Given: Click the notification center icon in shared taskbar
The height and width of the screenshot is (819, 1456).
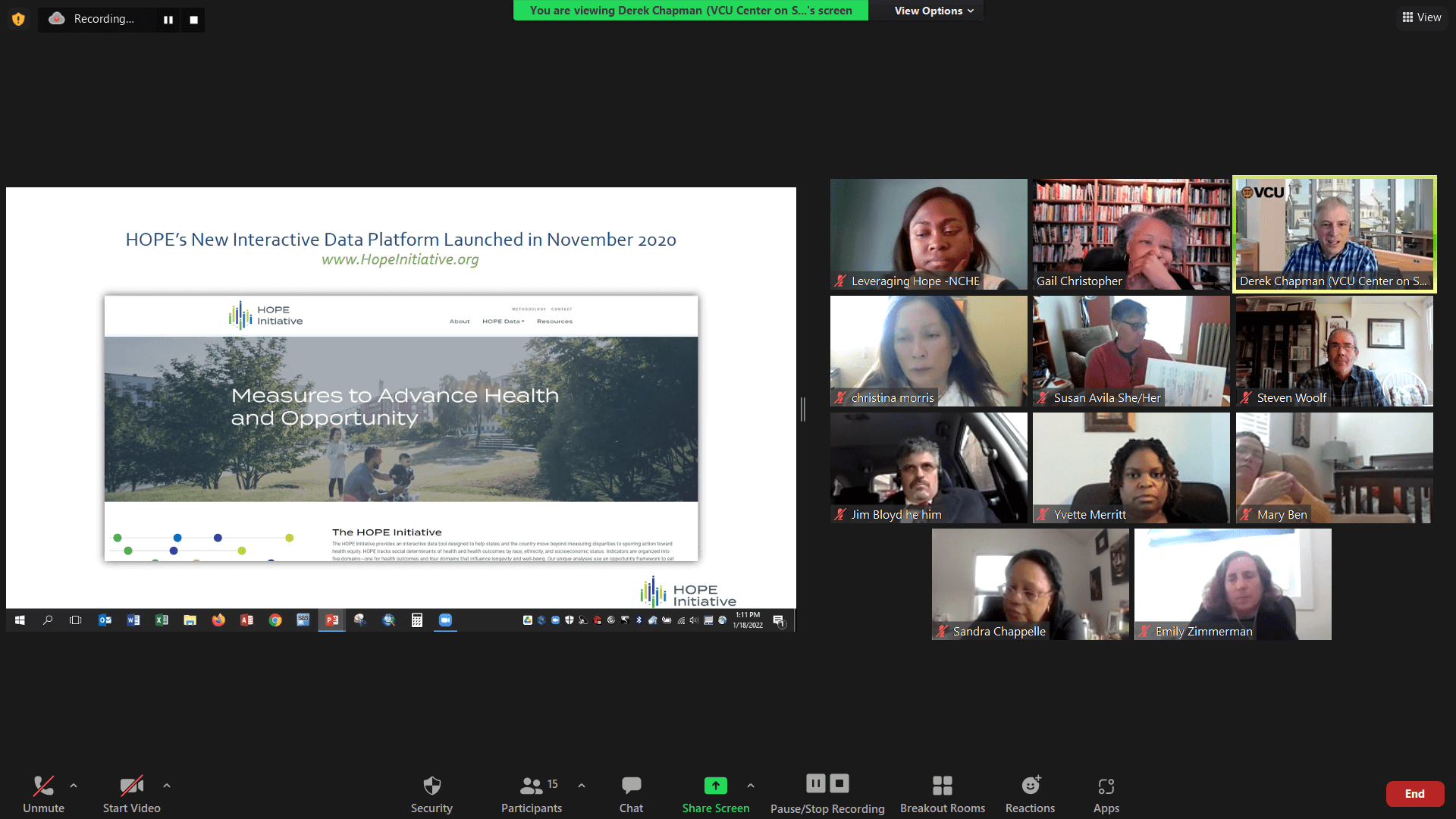Looking at the screenshot, I should tap(779, 621).
